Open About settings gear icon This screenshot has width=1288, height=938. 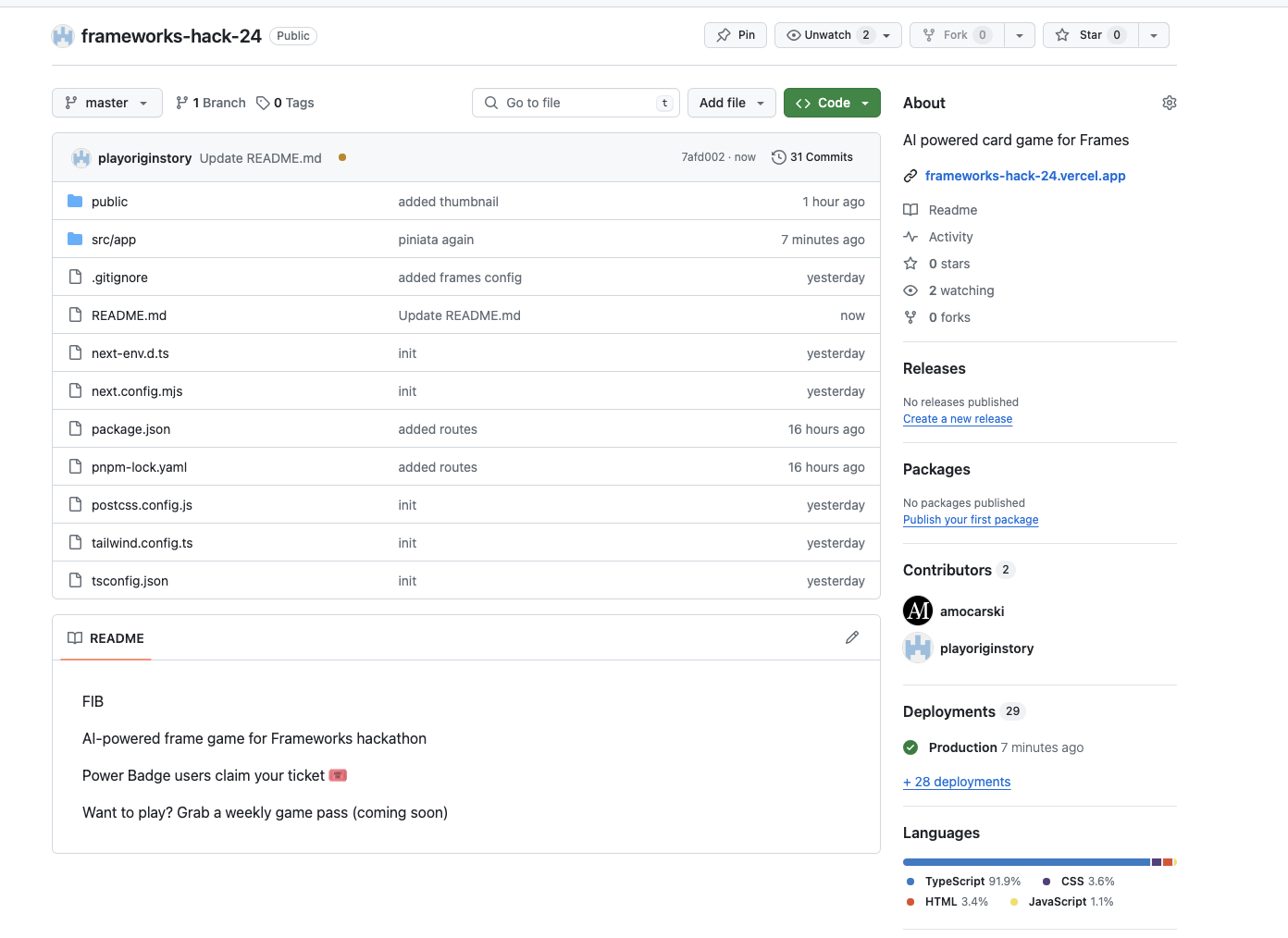[x=1170, y=103]
